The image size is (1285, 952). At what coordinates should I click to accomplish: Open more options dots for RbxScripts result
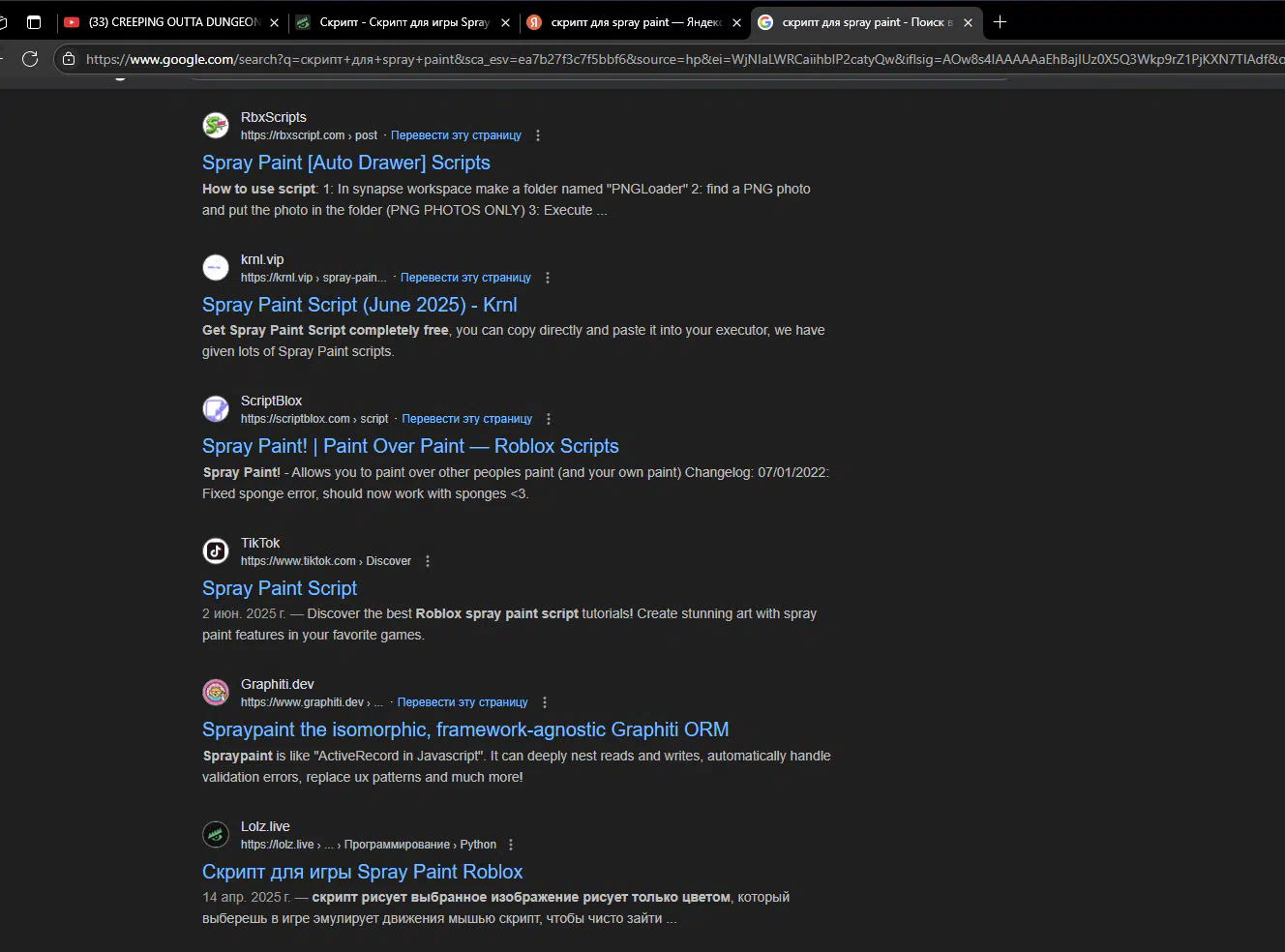coord(538,135)
